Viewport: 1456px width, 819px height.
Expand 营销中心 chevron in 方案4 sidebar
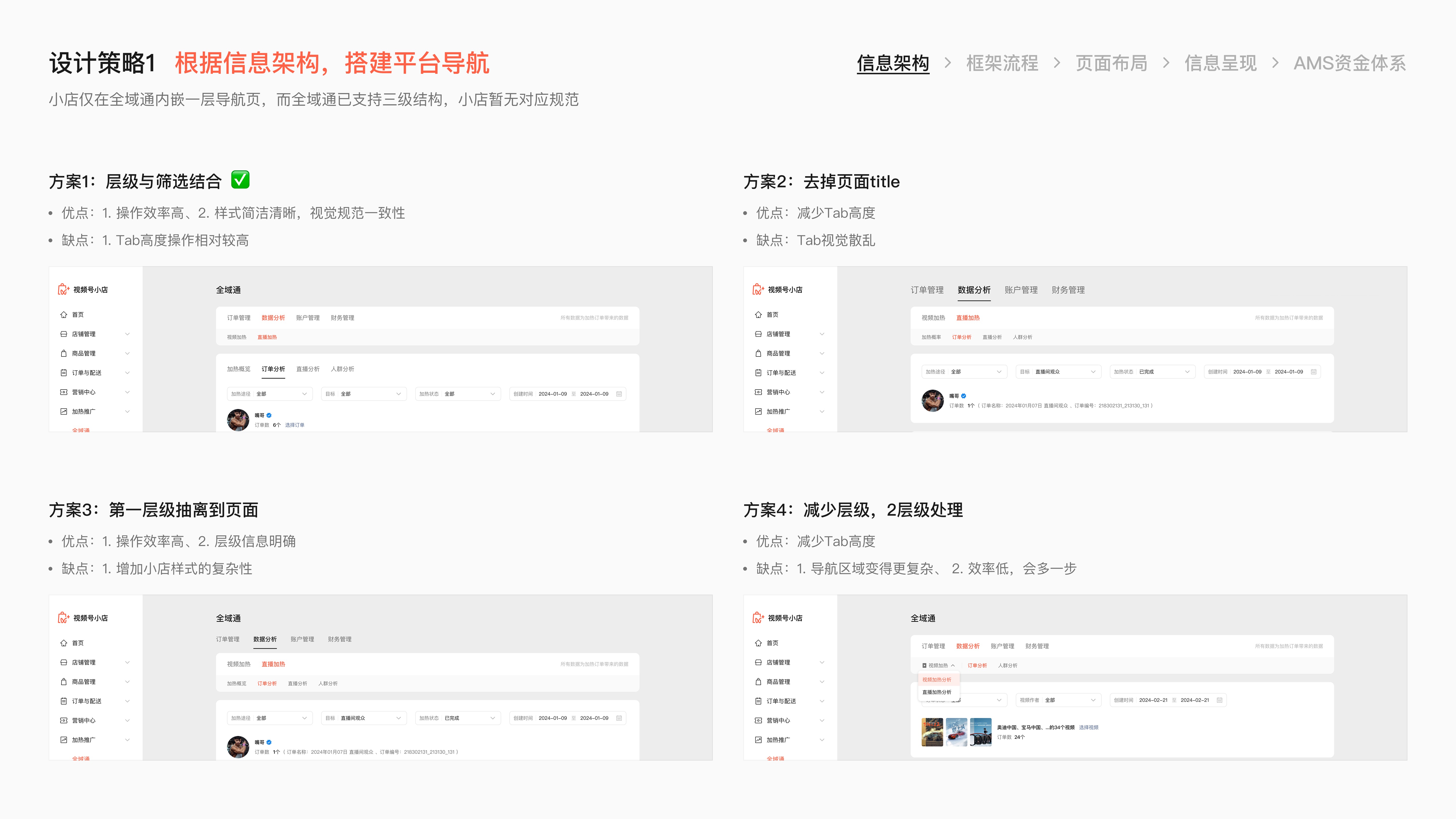click(x=822, y=720)
